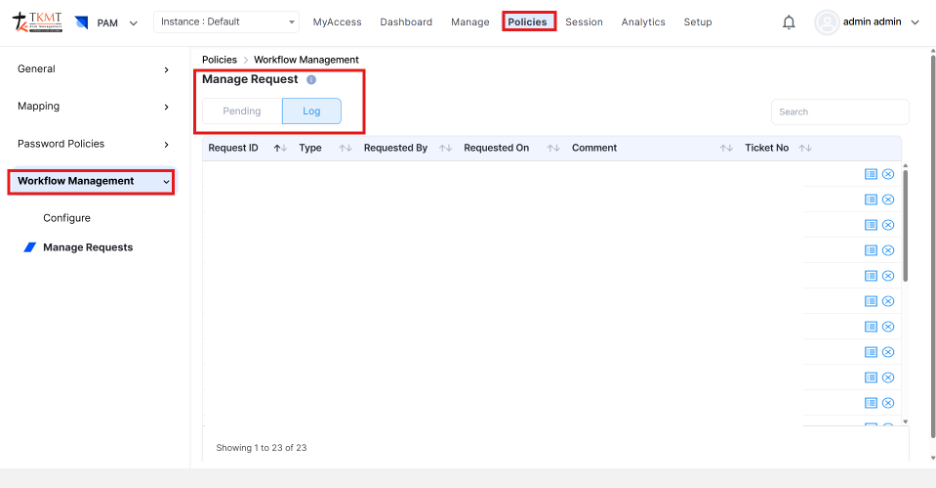Switch to the Pending tab

[x=242, y=111]
